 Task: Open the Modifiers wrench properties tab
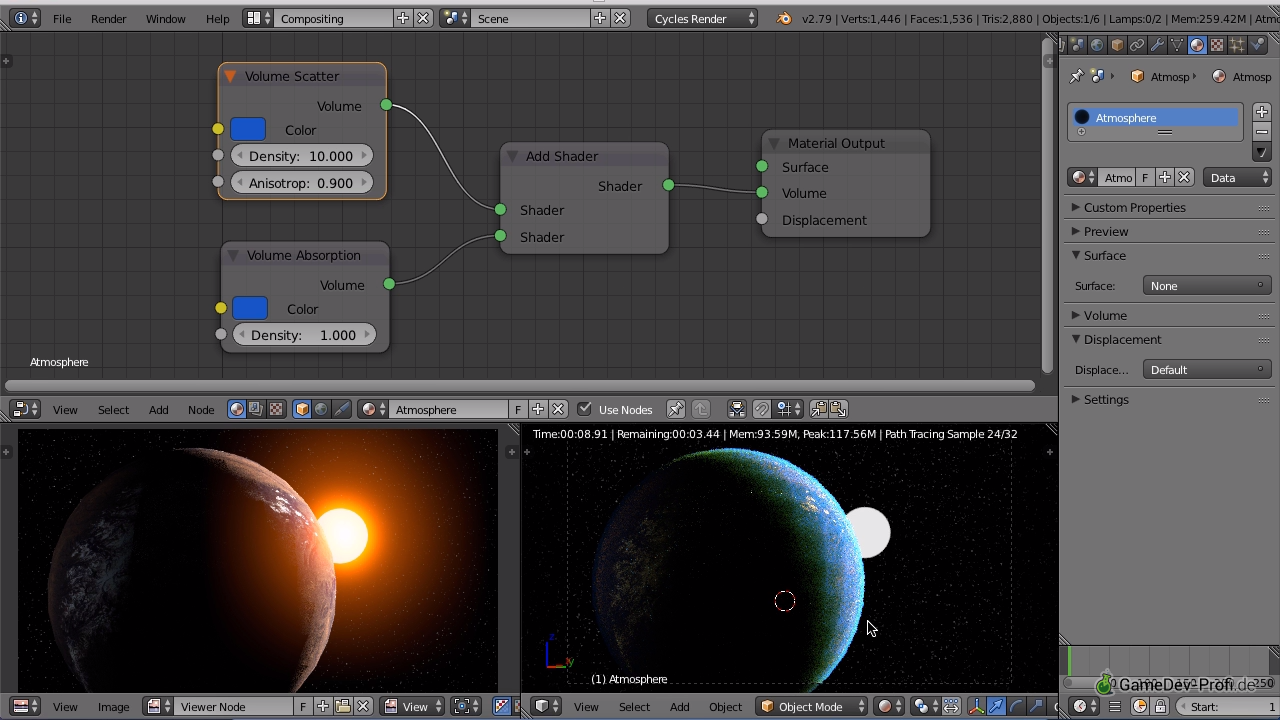click(1157, 45)
